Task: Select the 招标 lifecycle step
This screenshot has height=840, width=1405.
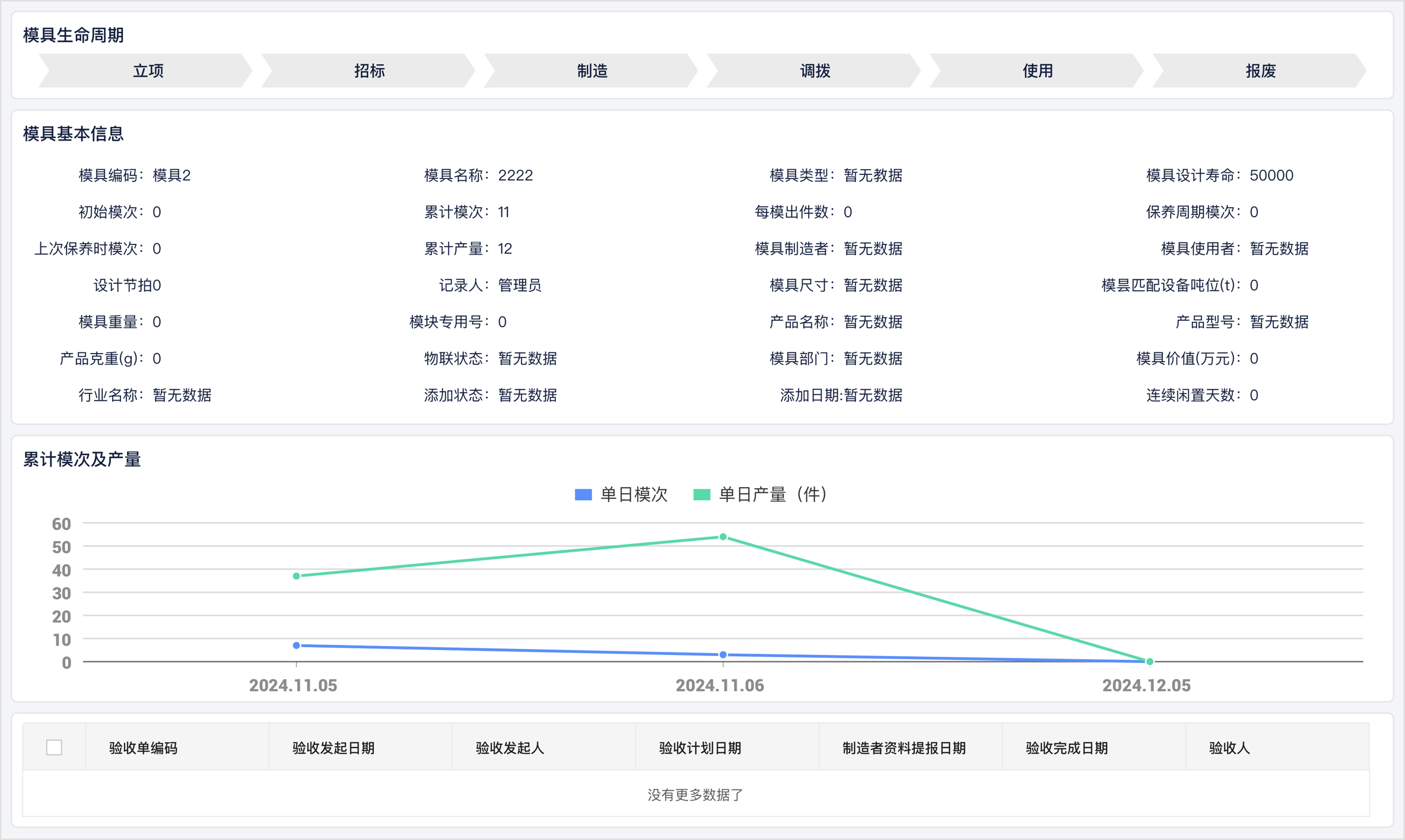Action: pos(368,71)
